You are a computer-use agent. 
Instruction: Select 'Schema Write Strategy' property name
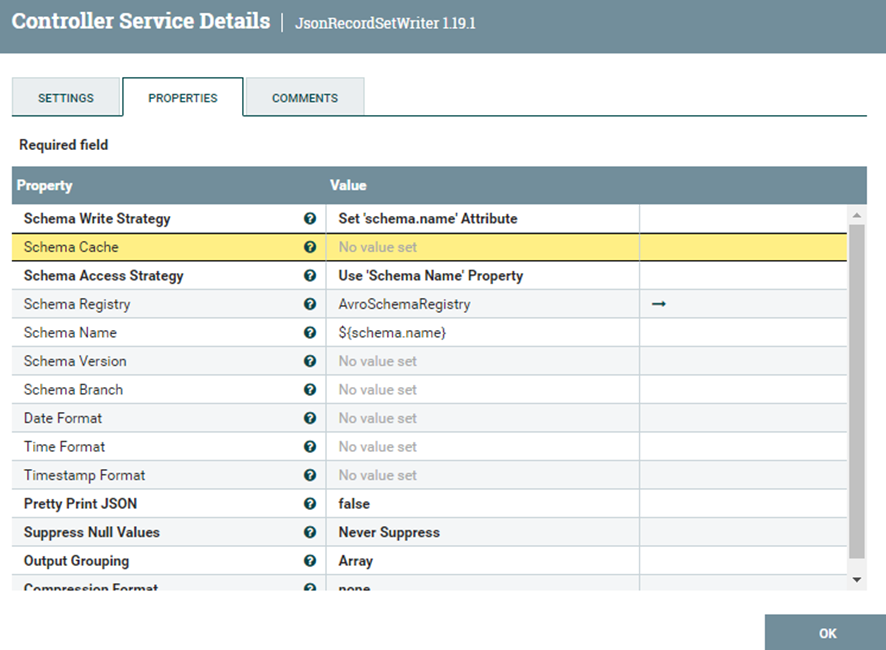point(97,219)
